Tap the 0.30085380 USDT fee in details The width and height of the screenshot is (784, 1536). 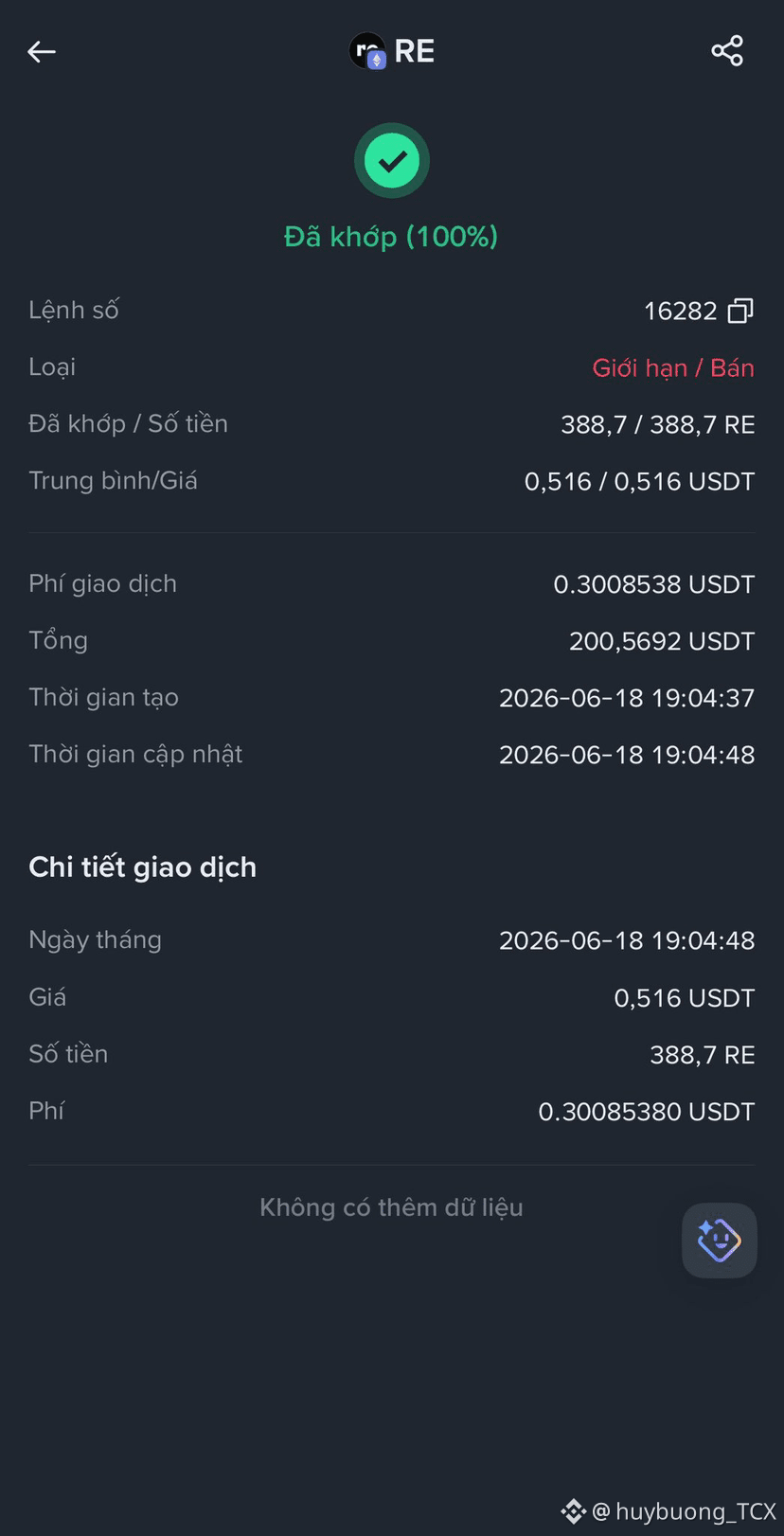647,1112
